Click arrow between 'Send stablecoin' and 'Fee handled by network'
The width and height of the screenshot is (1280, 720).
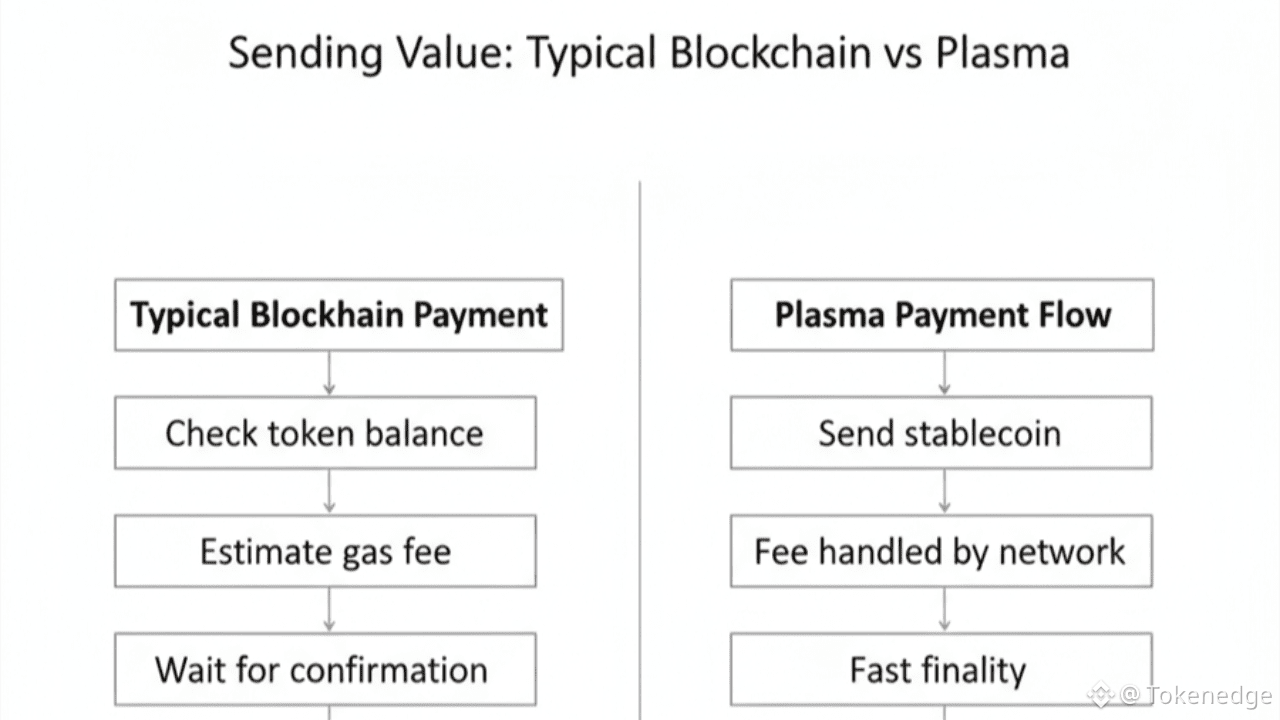pyautogui.click(x=944, y=491)
